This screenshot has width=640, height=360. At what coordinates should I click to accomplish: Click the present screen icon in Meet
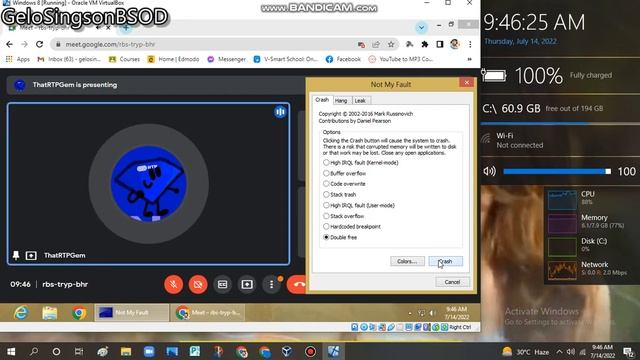point(247,284)
